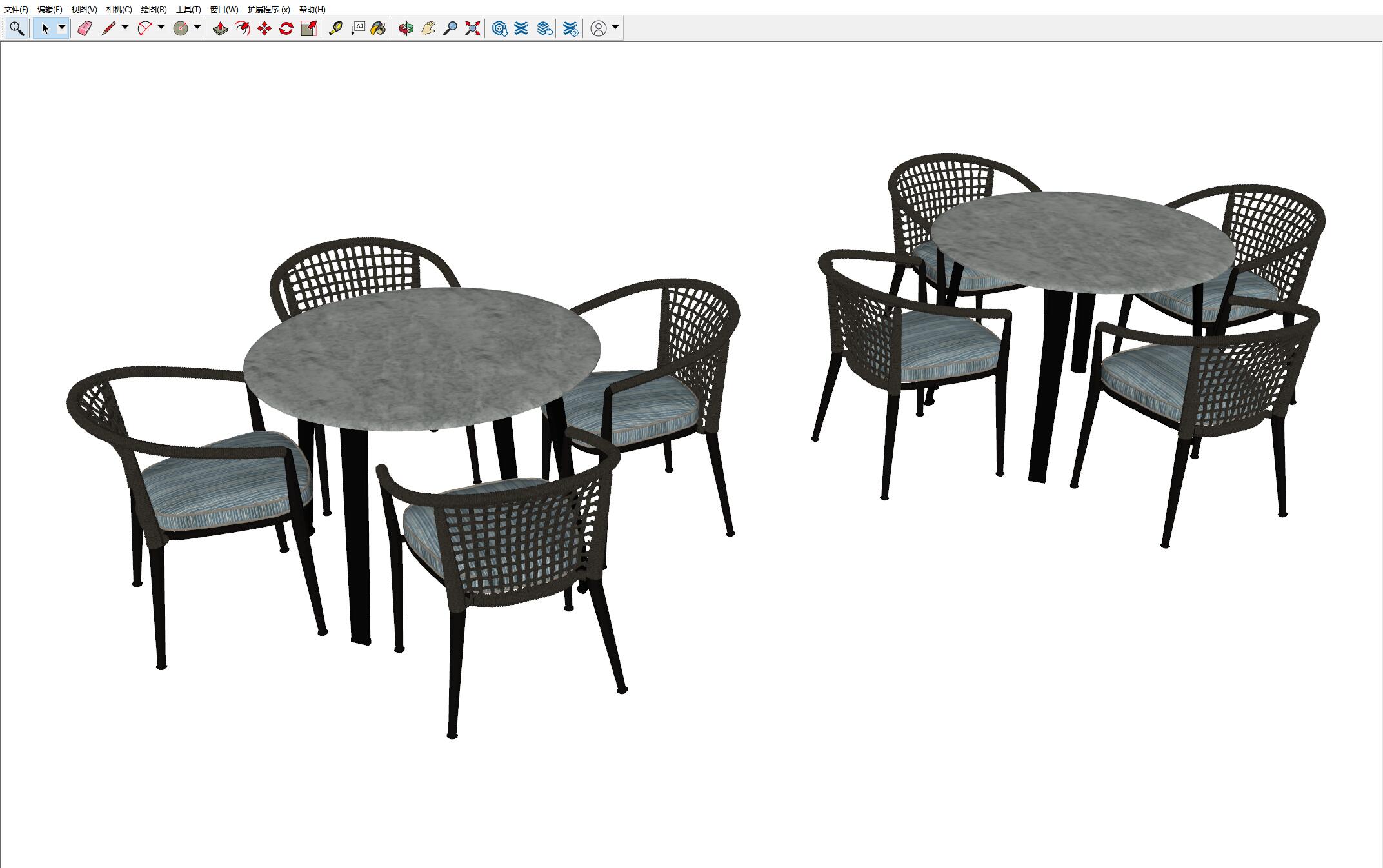Viewport: 1383px width, 868px height.
Task: Select the Move tool
Action: pos(264,28)
